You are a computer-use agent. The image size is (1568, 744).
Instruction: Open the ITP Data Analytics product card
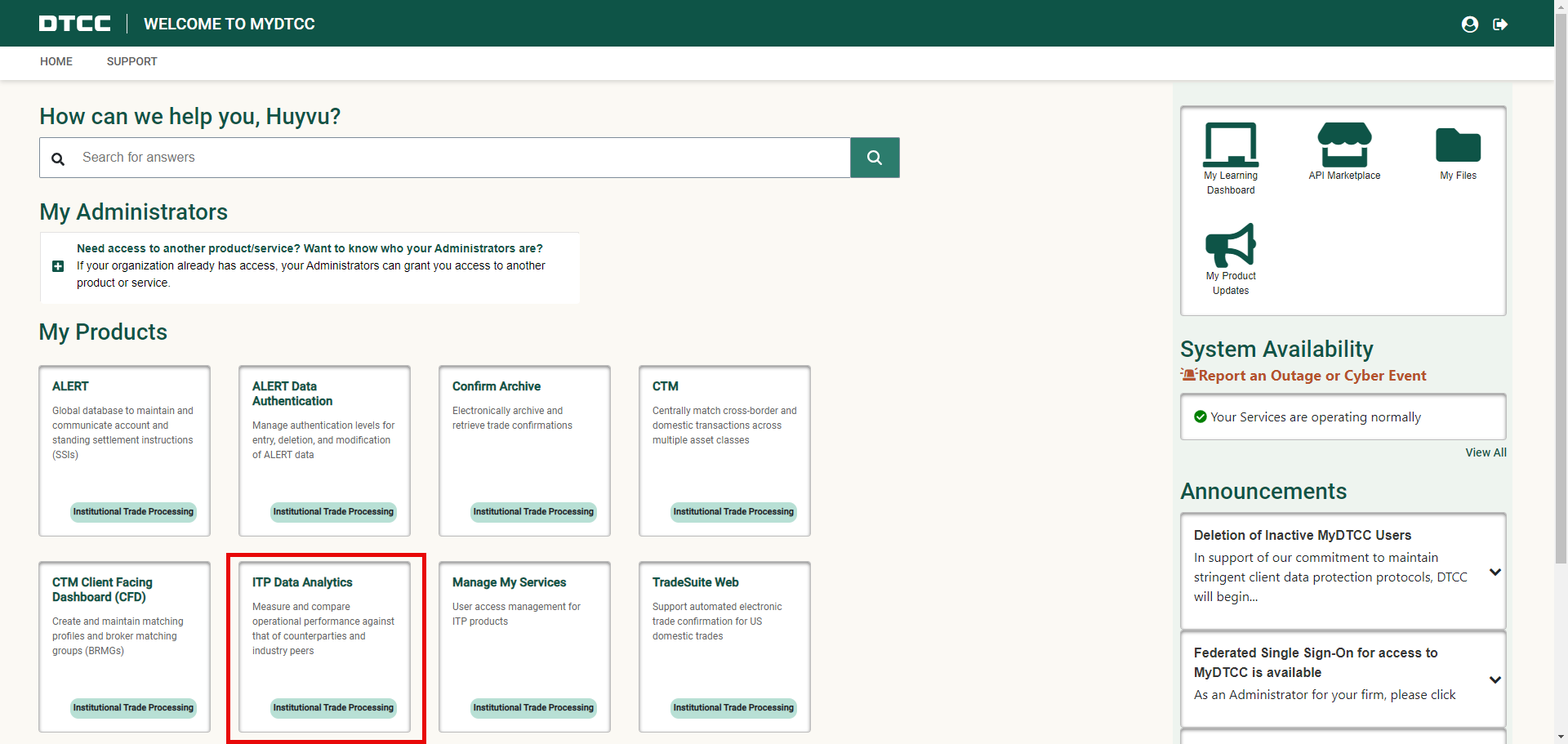point(324,646)
